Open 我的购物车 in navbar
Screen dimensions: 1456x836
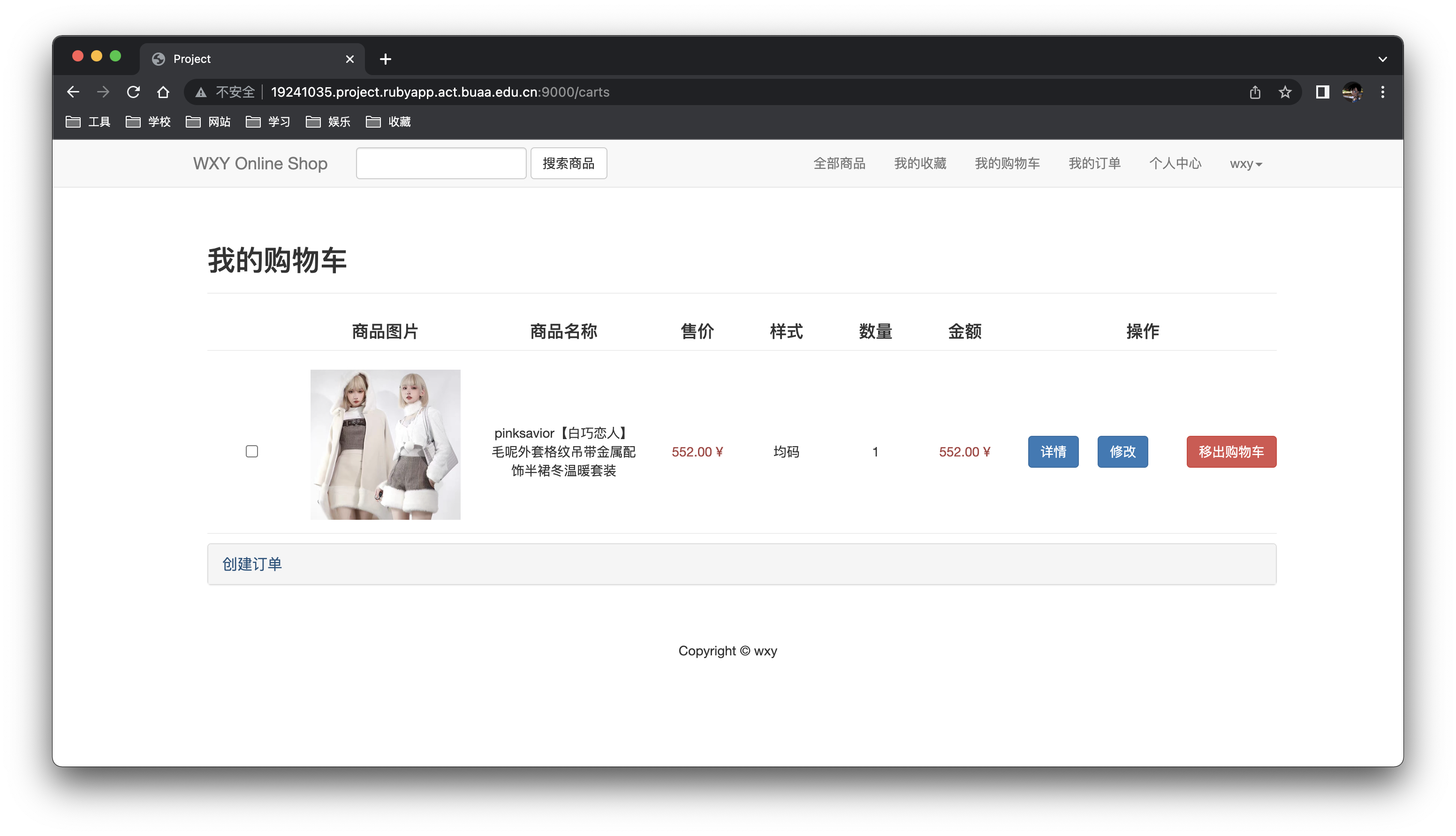[1007, 164]
